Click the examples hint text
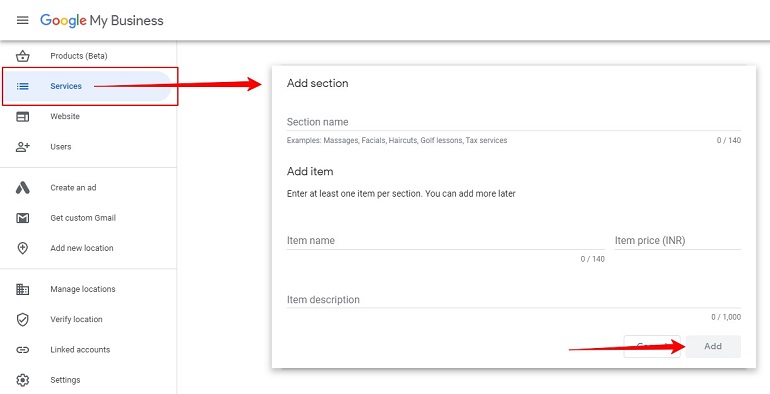770x394 pixels. 397,141
